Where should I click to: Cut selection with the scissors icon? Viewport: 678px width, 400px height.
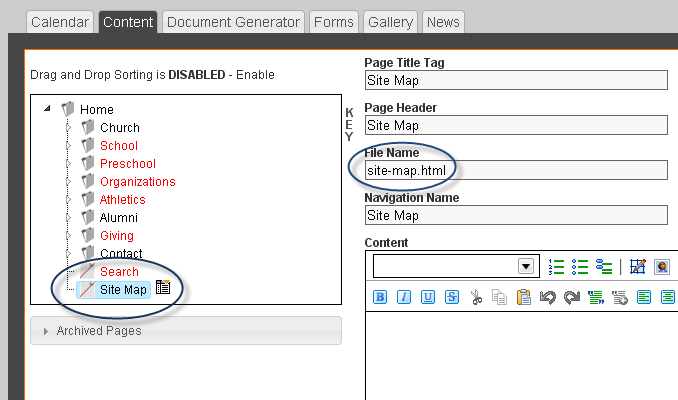click(476, 297)
